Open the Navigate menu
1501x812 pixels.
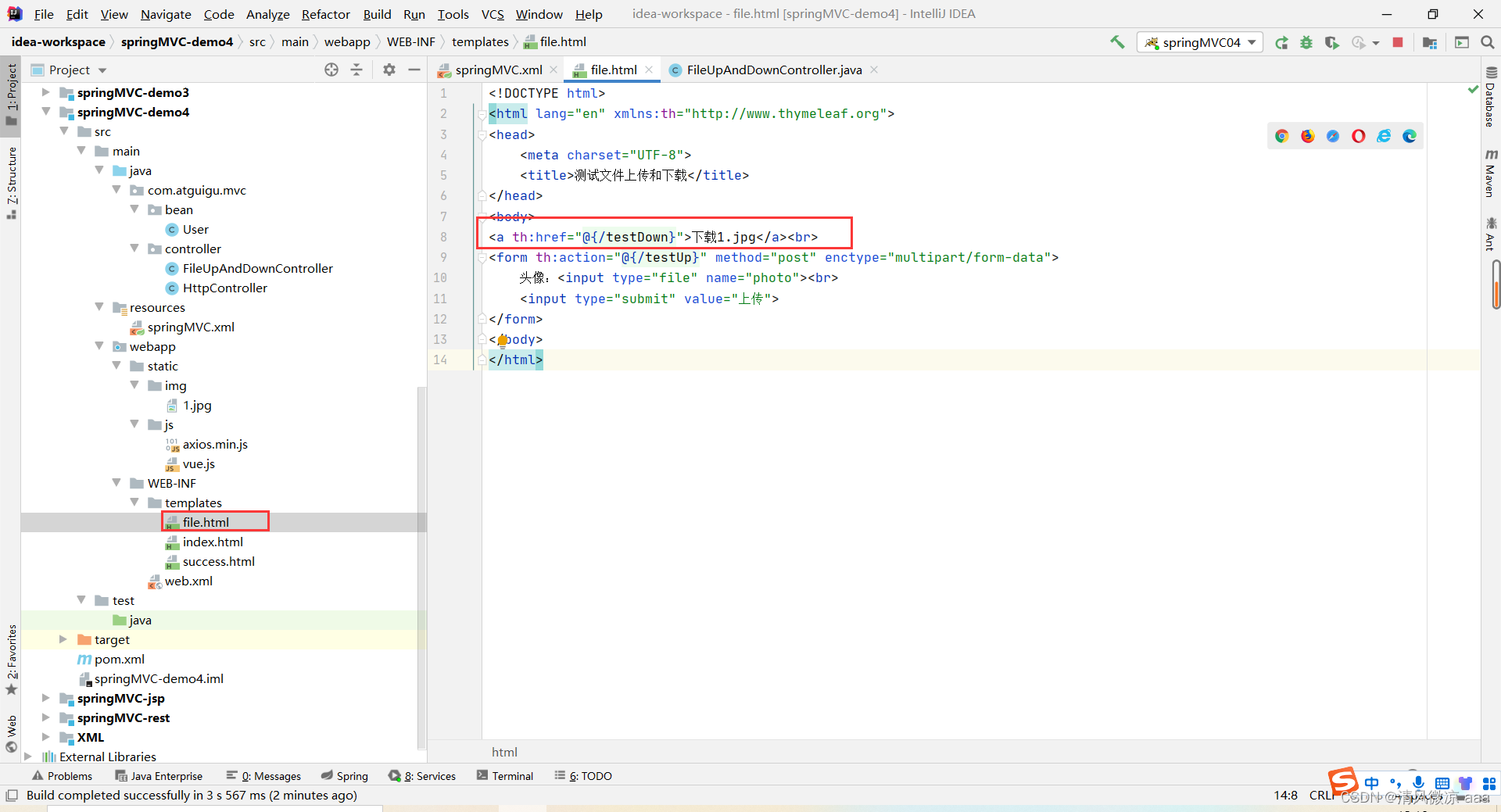pyautogui.click(x=166, y=14)
